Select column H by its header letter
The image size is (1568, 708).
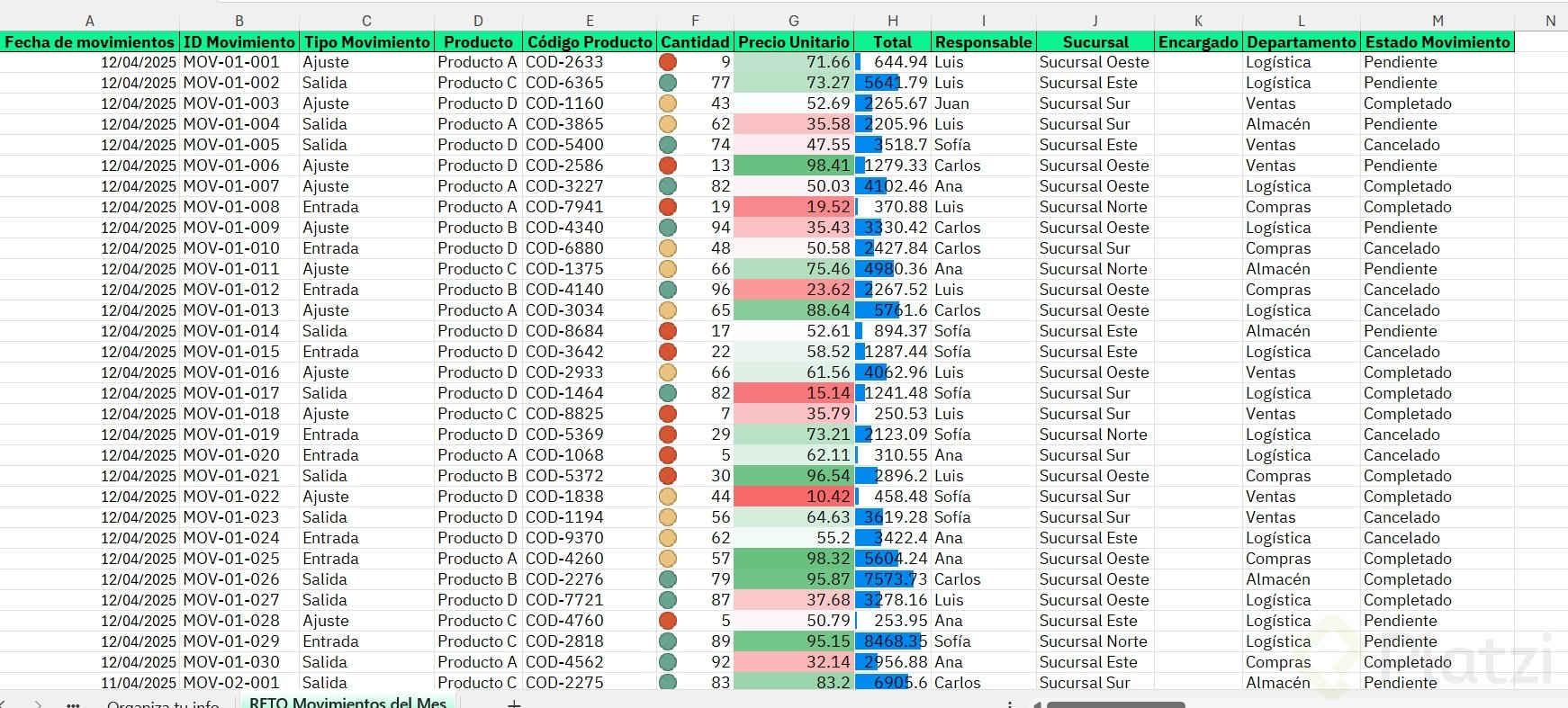pos(893,21)
